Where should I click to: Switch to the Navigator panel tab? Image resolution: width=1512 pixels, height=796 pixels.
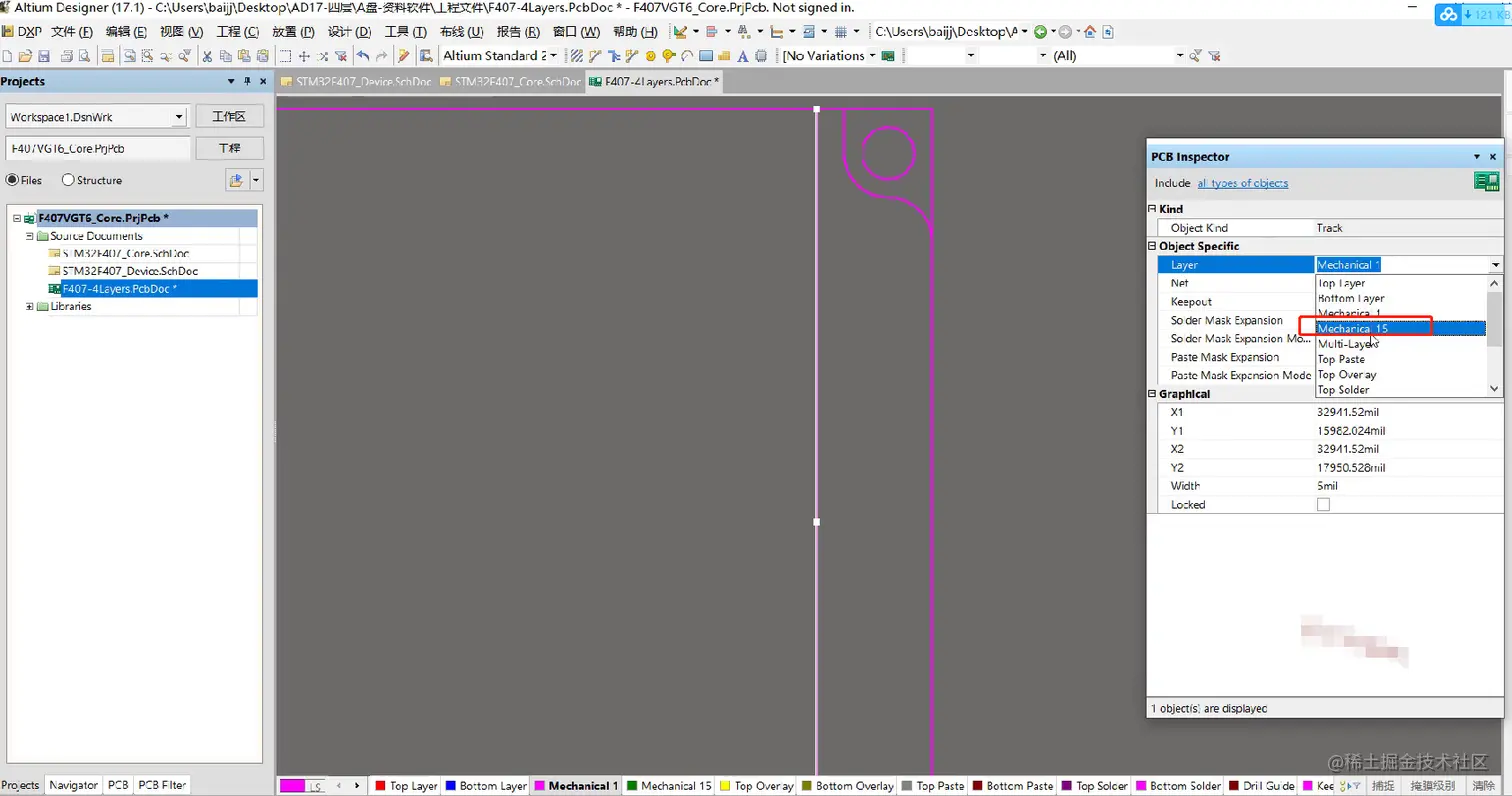(74, 786)
